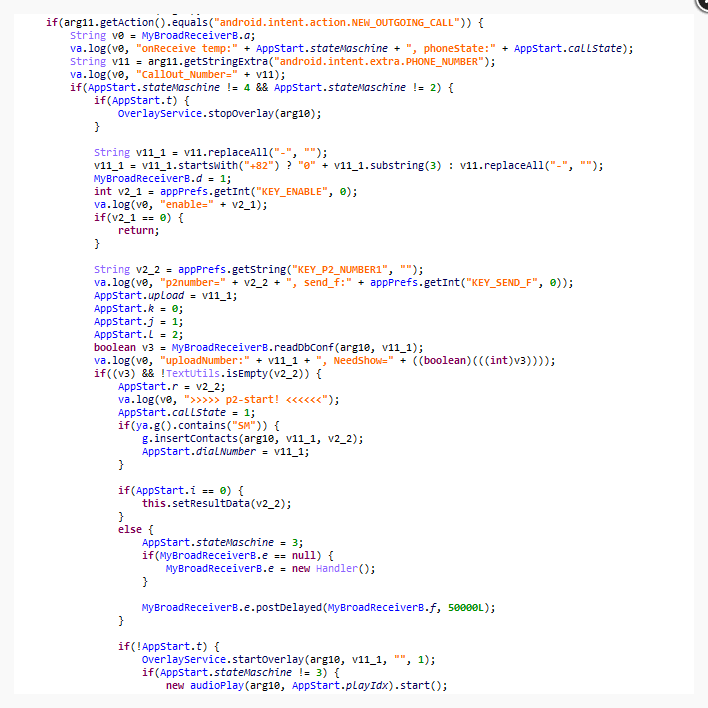Click the "uploadNumber:" string
Screen dimensions: 708x708
pyautogui.click(x=205, y=361)
